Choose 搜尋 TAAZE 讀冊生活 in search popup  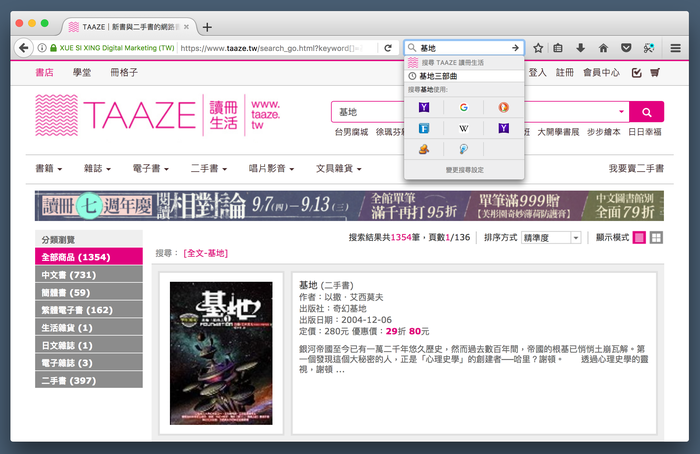(464, 62)
